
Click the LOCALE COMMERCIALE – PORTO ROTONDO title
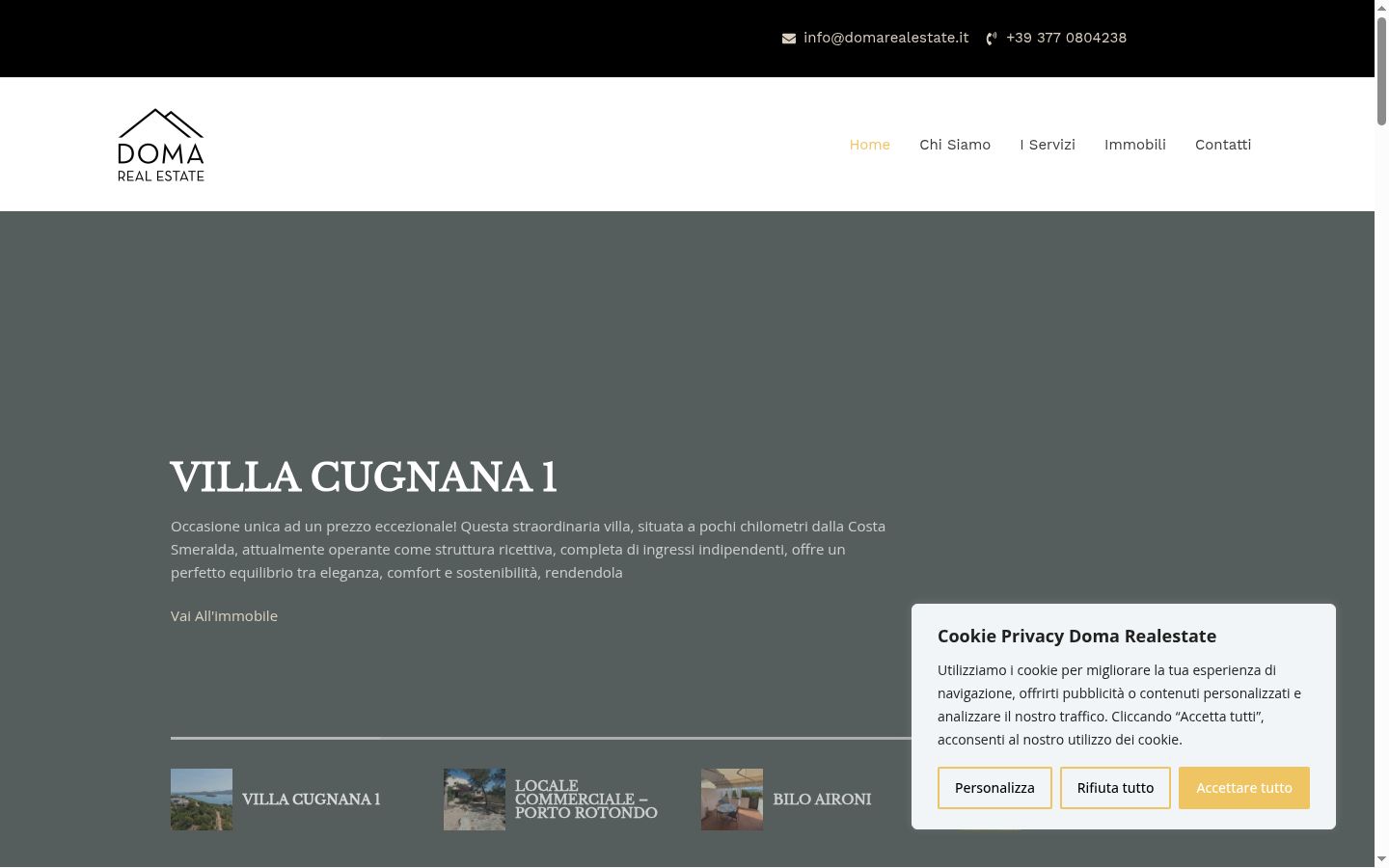(x=586, y=800)
